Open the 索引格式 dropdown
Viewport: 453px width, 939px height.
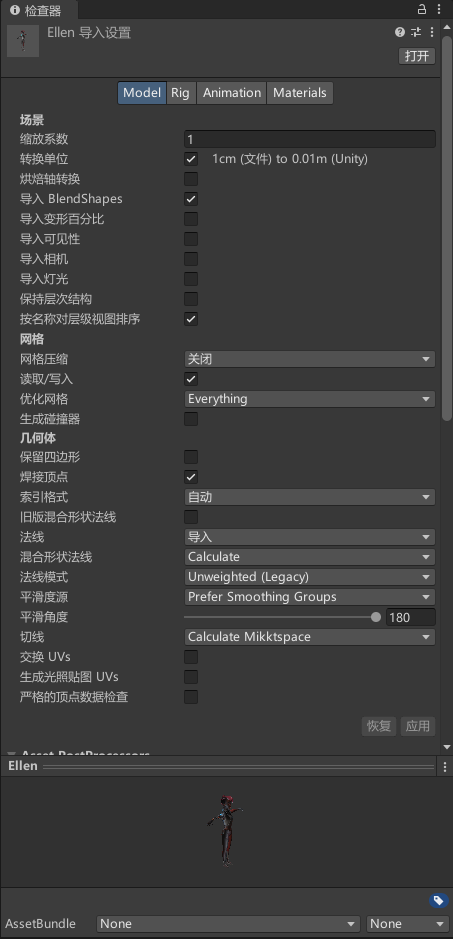pos(309,497)
